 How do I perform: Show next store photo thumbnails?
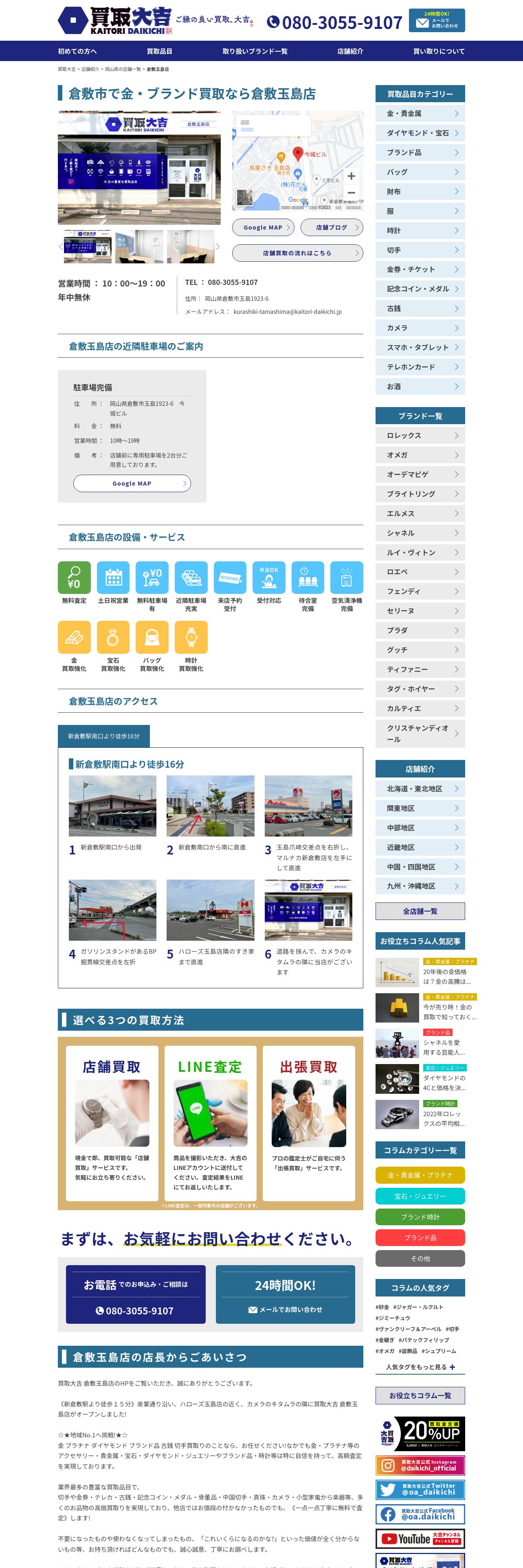218,247
